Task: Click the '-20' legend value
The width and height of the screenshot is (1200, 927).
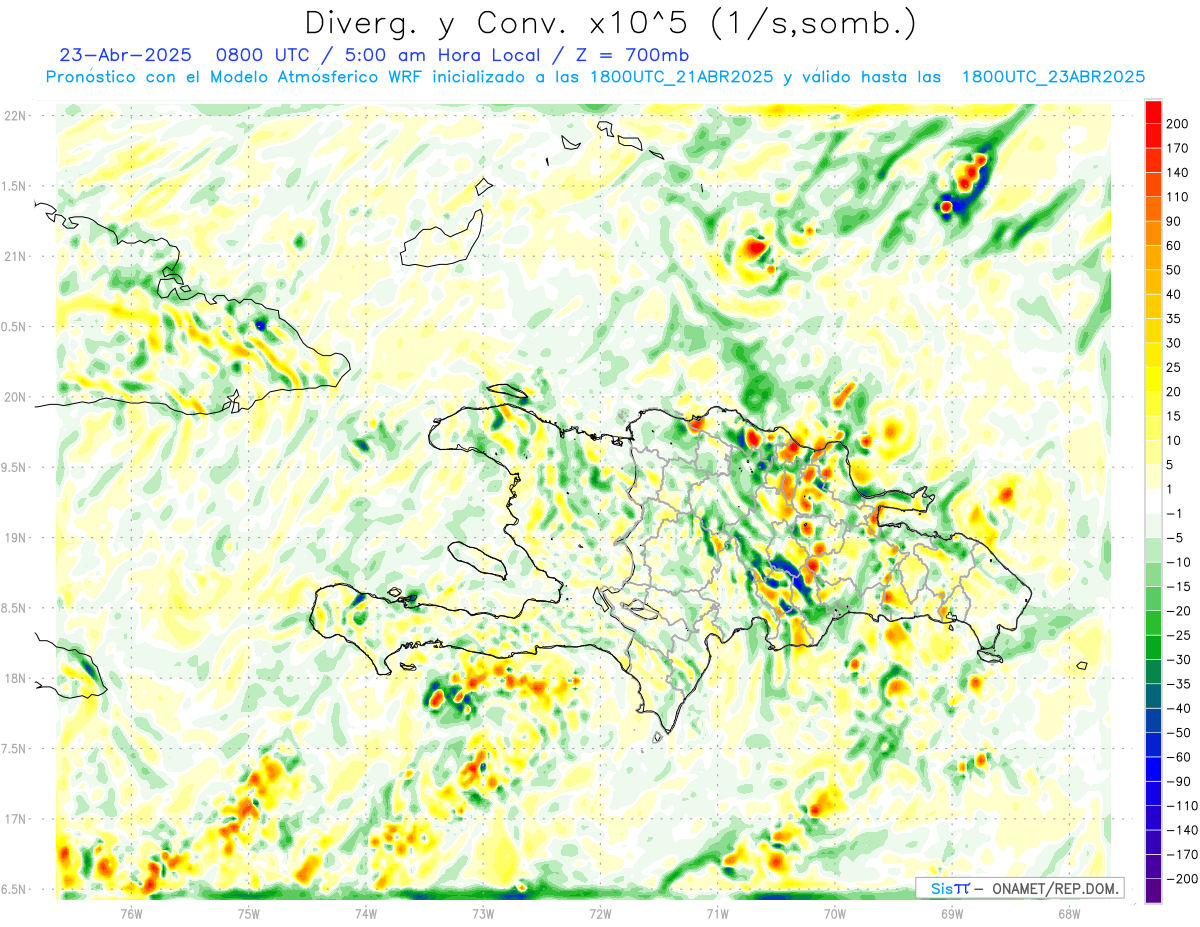Action: pyautogui.click(x=1180, y=611)
